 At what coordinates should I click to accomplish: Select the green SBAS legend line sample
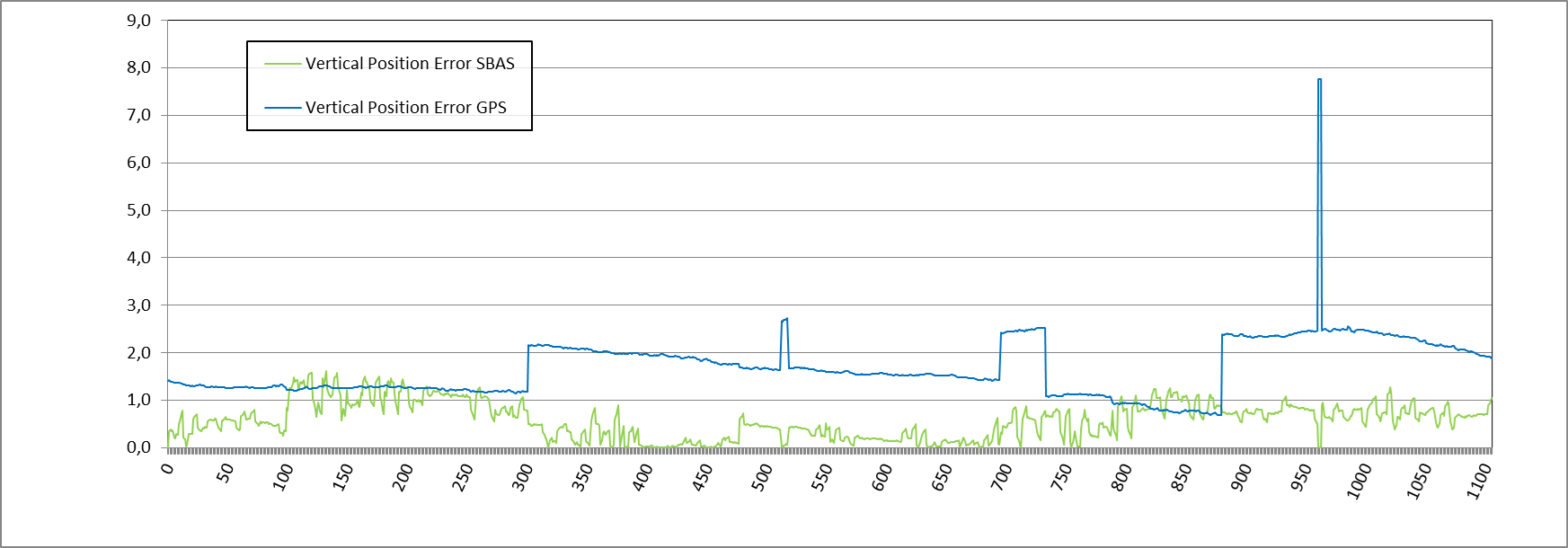(282, 64)
